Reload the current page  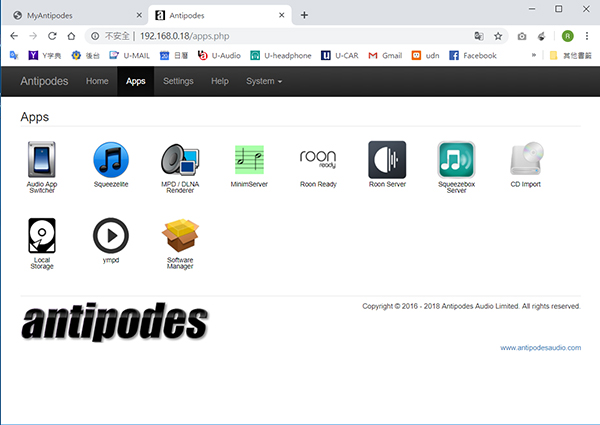(x=52, y=36)
